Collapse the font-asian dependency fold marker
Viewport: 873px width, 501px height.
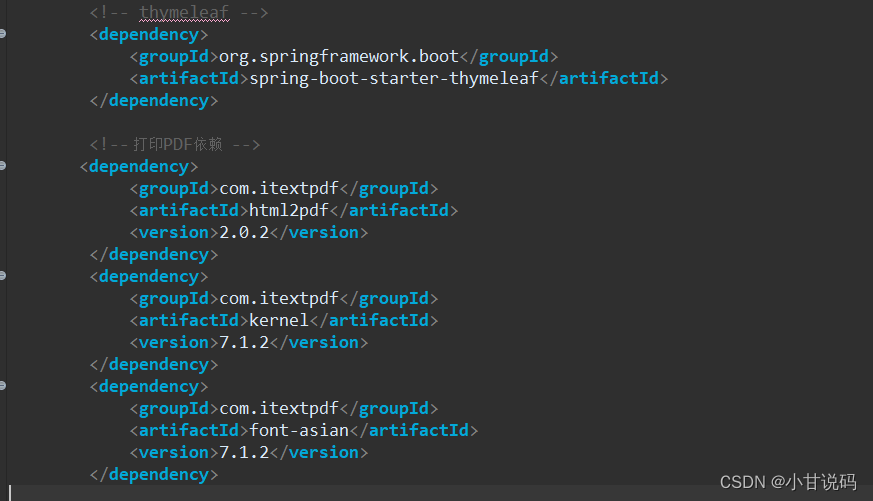[3, 386]
